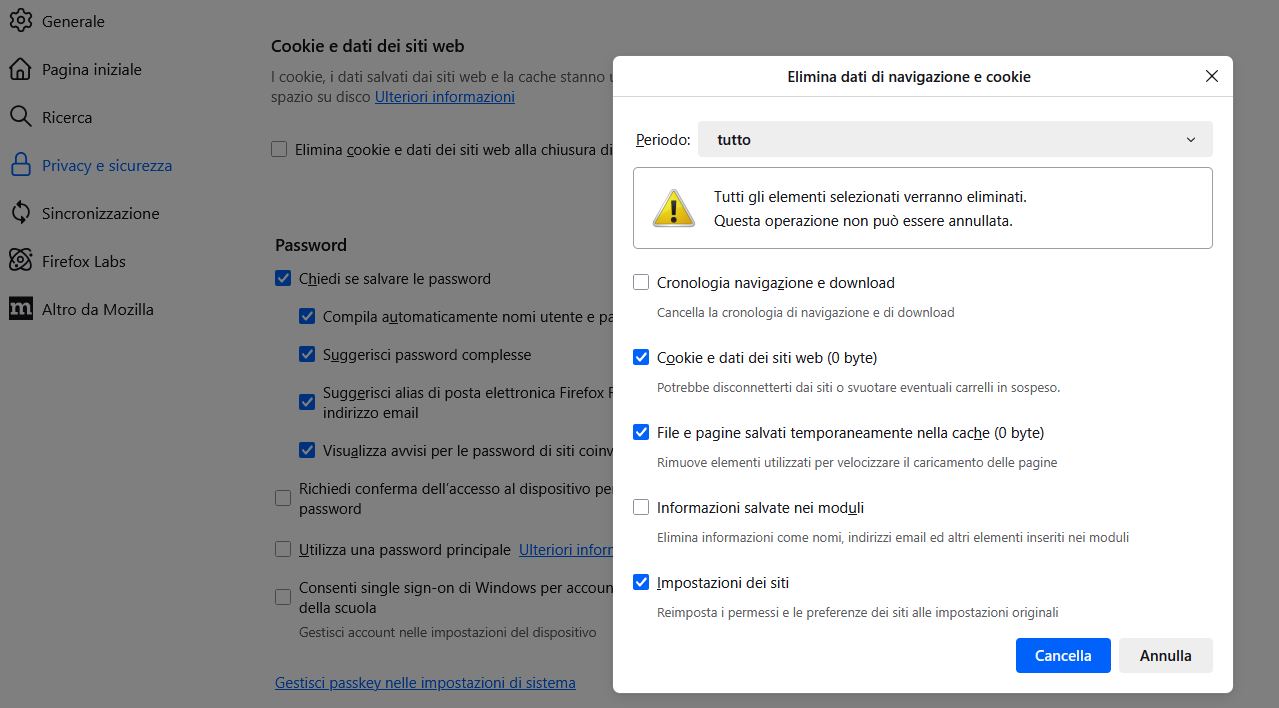Enable Cronologia navigazione e download checkbox
Image resolution: width=1279 pixels, height=708 pixels.
point(641,283)
